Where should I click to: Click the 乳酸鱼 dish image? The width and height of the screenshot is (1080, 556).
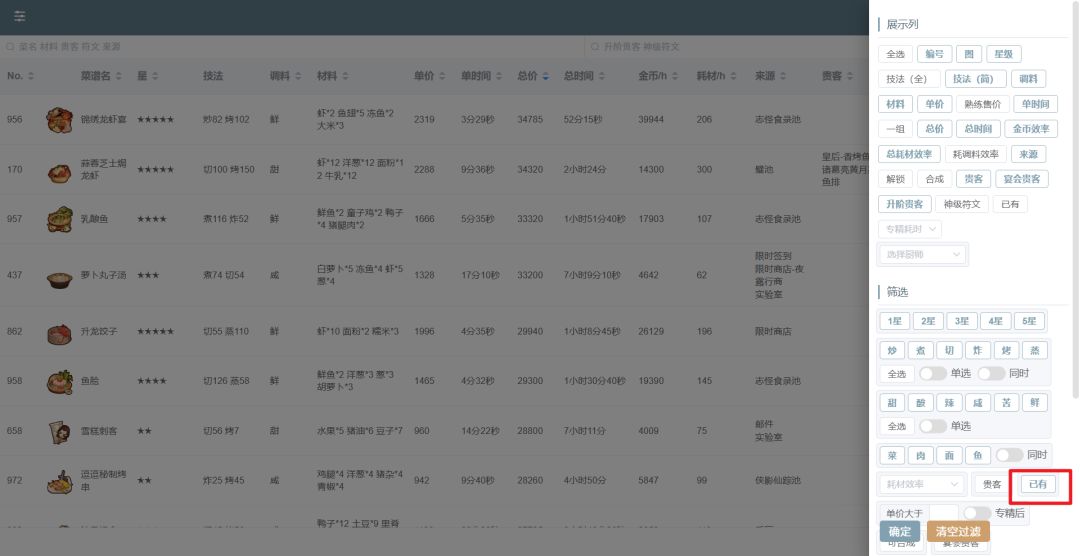pos(59,219)
